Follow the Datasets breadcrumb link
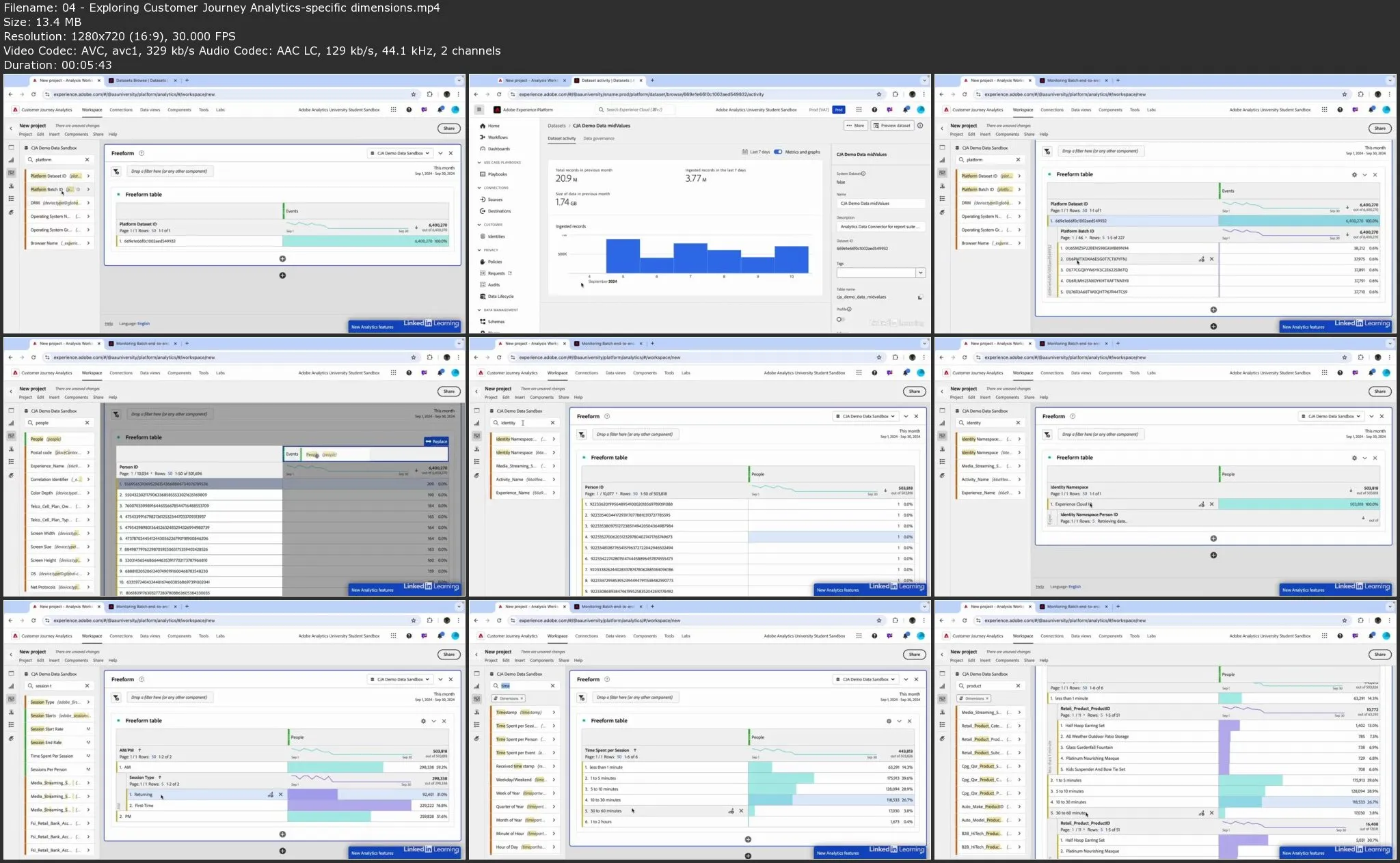This screenshot has width=1400, height=863. 557,126
